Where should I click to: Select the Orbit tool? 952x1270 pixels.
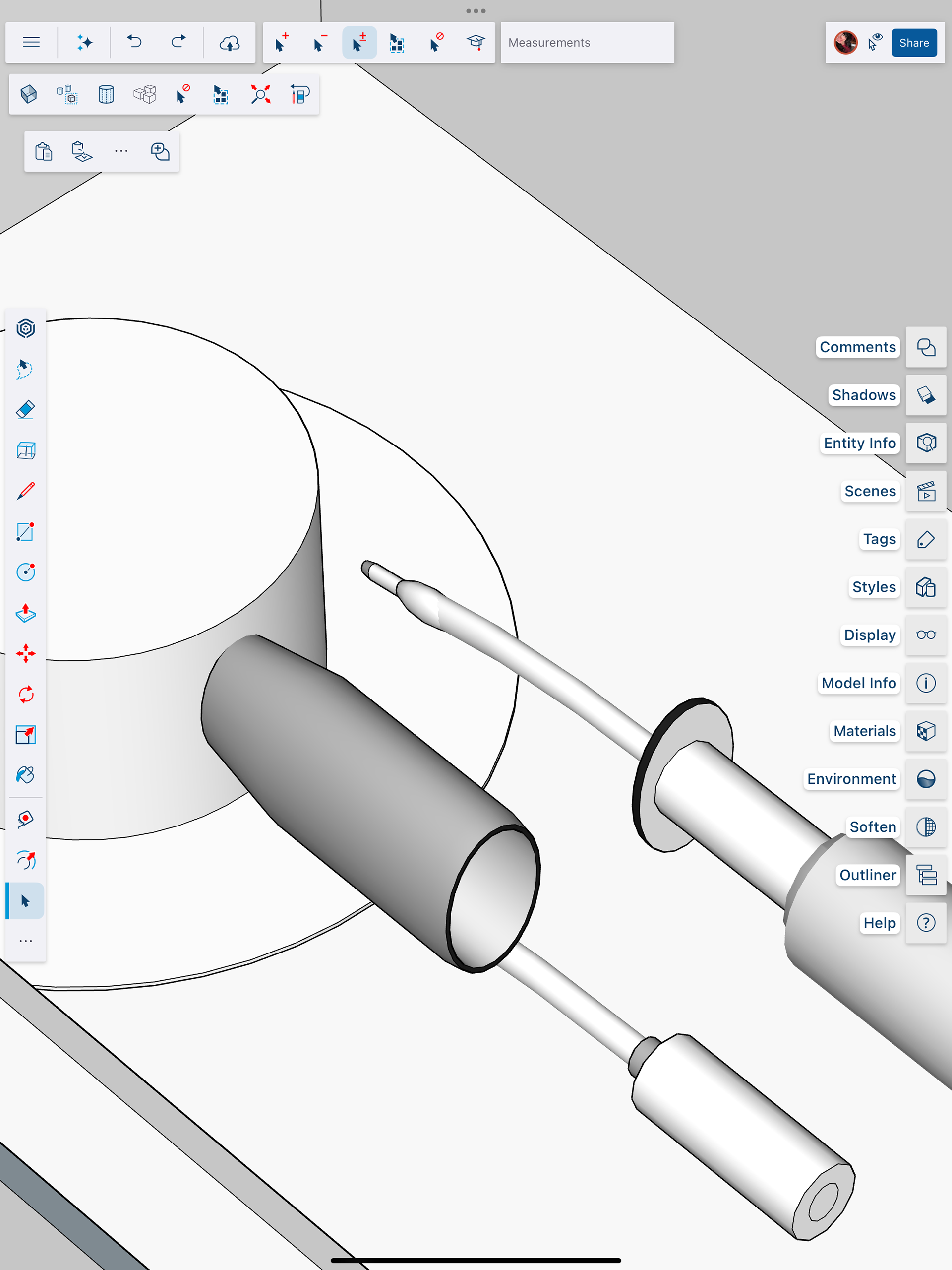(x=25, y=860)
